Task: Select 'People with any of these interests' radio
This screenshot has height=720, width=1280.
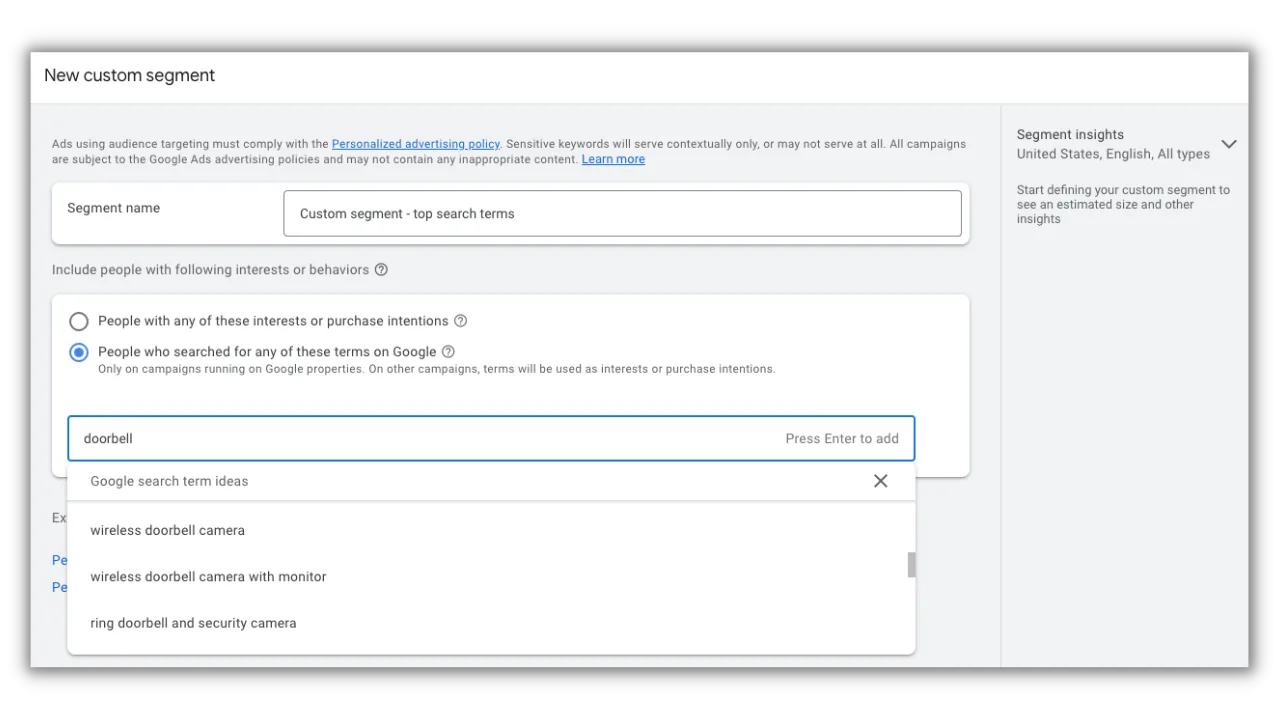Action: (x=79, y=322)
